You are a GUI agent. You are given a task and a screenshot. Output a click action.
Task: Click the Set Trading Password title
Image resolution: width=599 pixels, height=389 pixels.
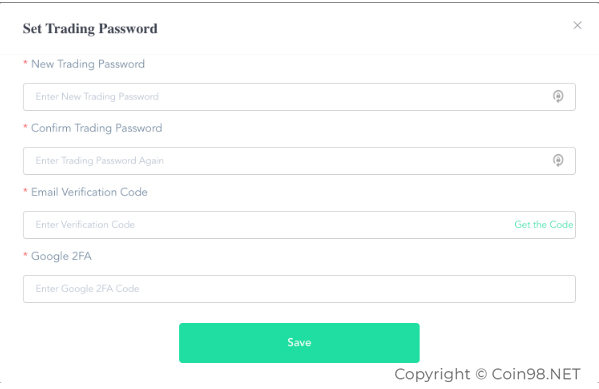[90, 29]
